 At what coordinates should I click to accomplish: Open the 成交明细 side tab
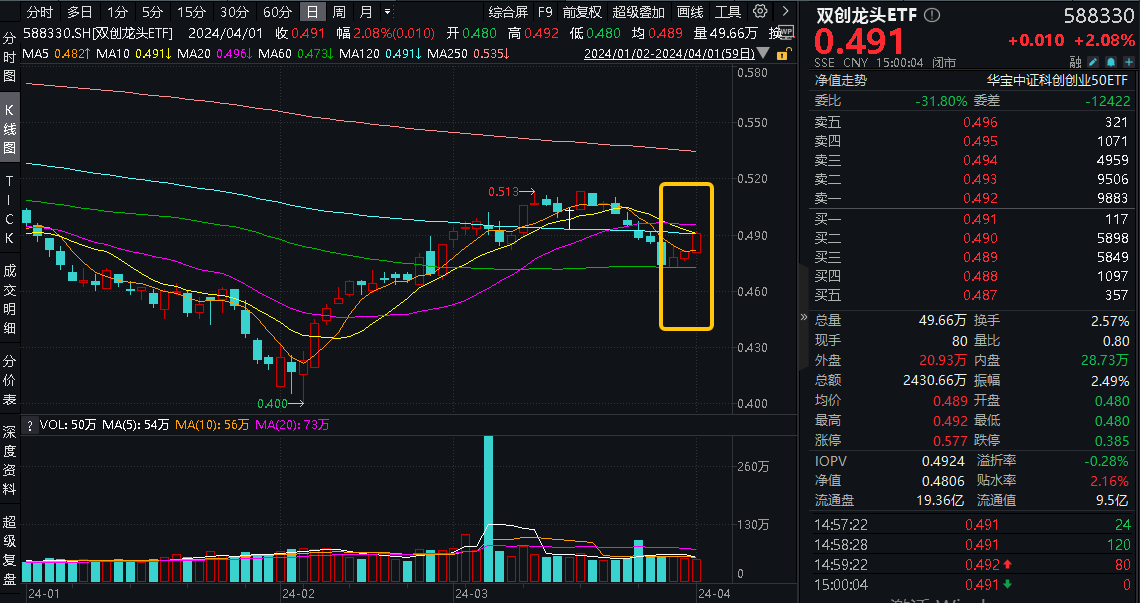(x=10, y=298)
